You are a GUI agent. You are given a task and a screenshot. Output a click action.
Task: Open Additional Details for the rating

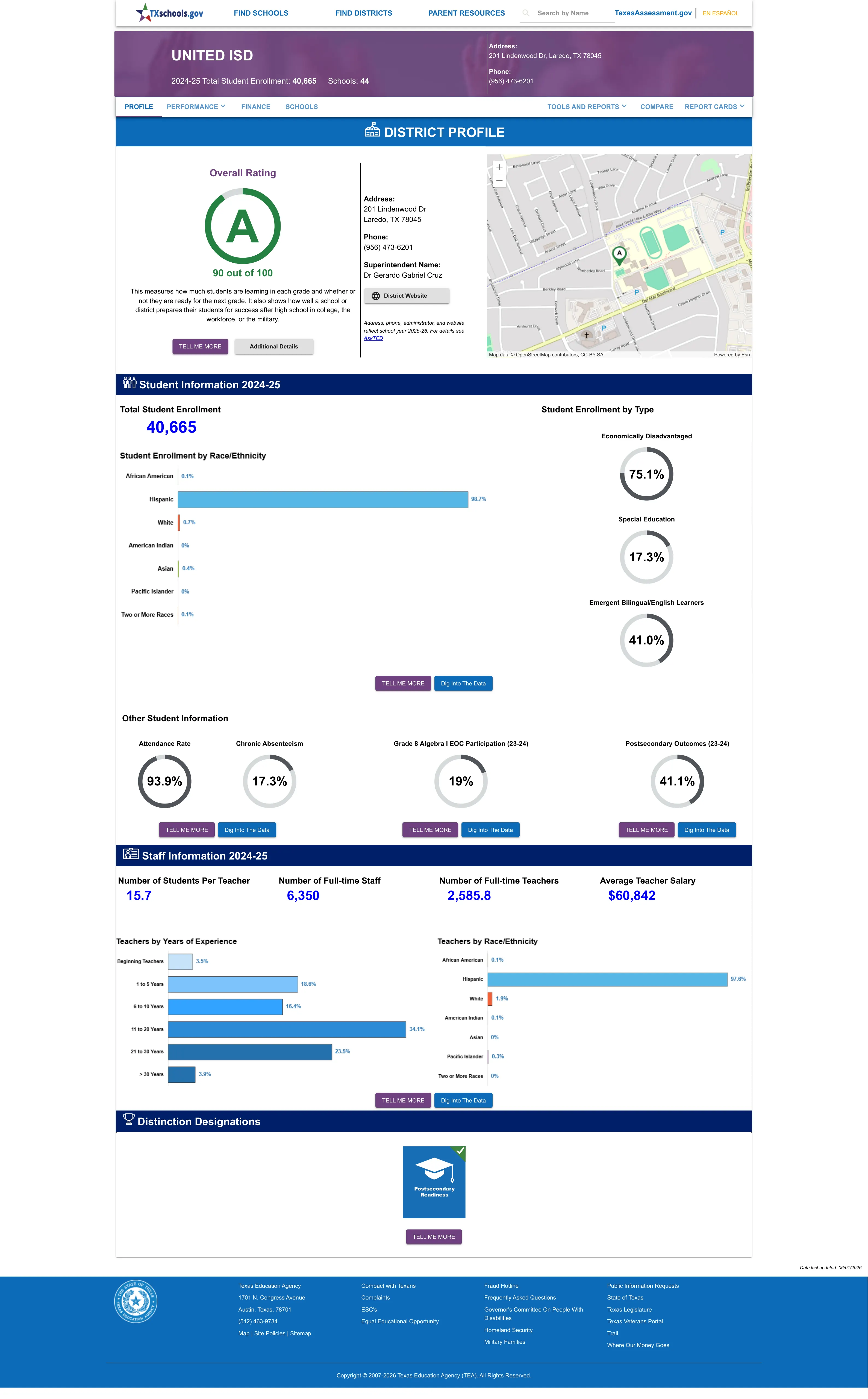point(274,347)
